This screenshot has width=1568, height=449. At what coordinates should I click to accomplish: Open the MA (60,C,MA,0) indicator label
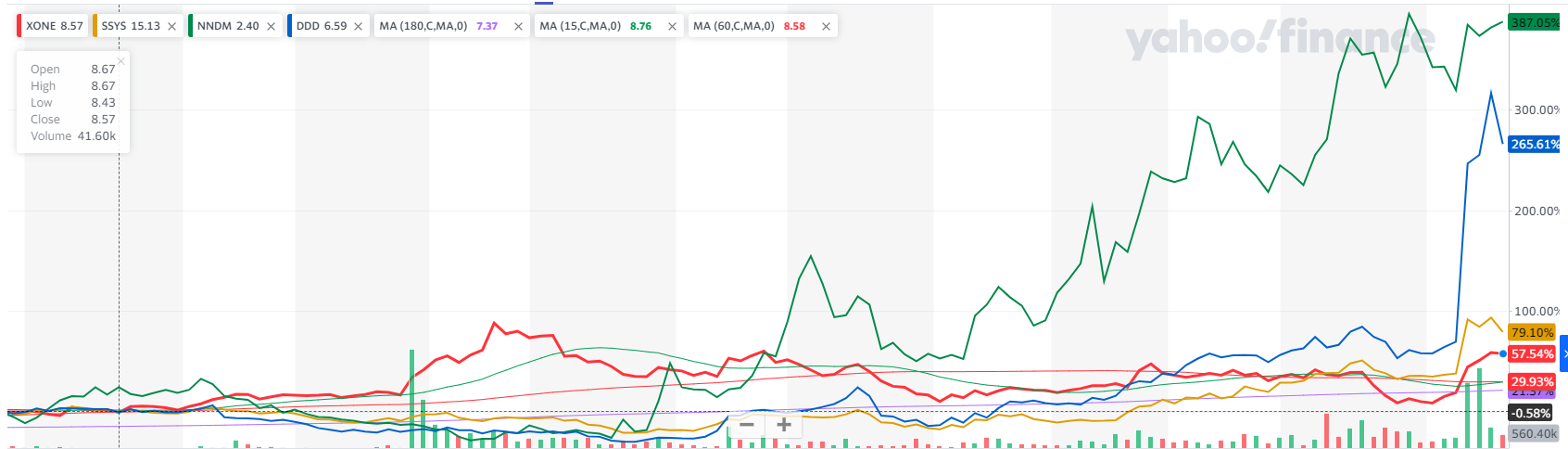(x=734, y=26)
